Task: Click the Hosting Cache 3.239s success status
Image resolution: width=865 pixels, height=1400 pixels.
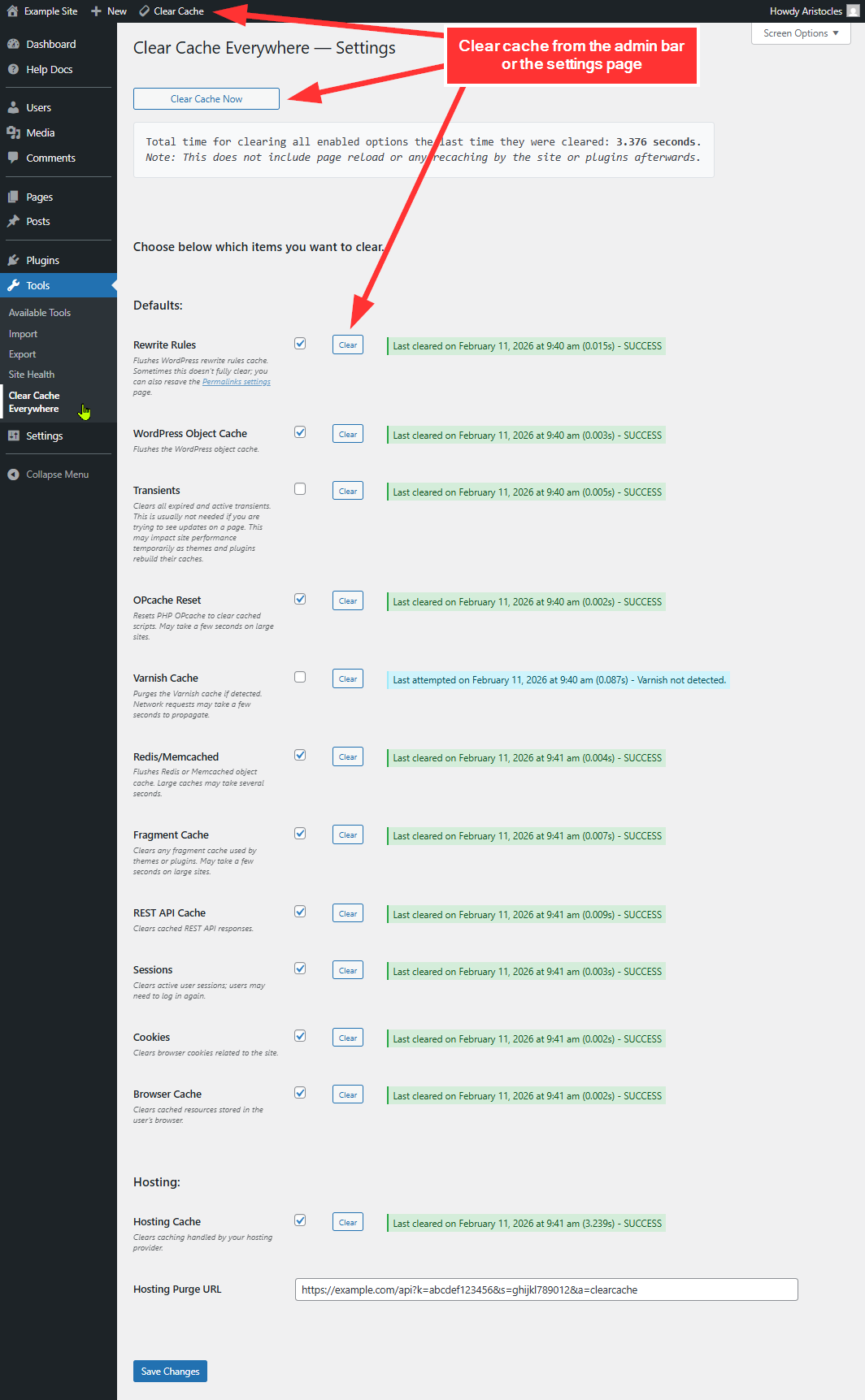Action: pyautogui.click(x=527, y=1223)
